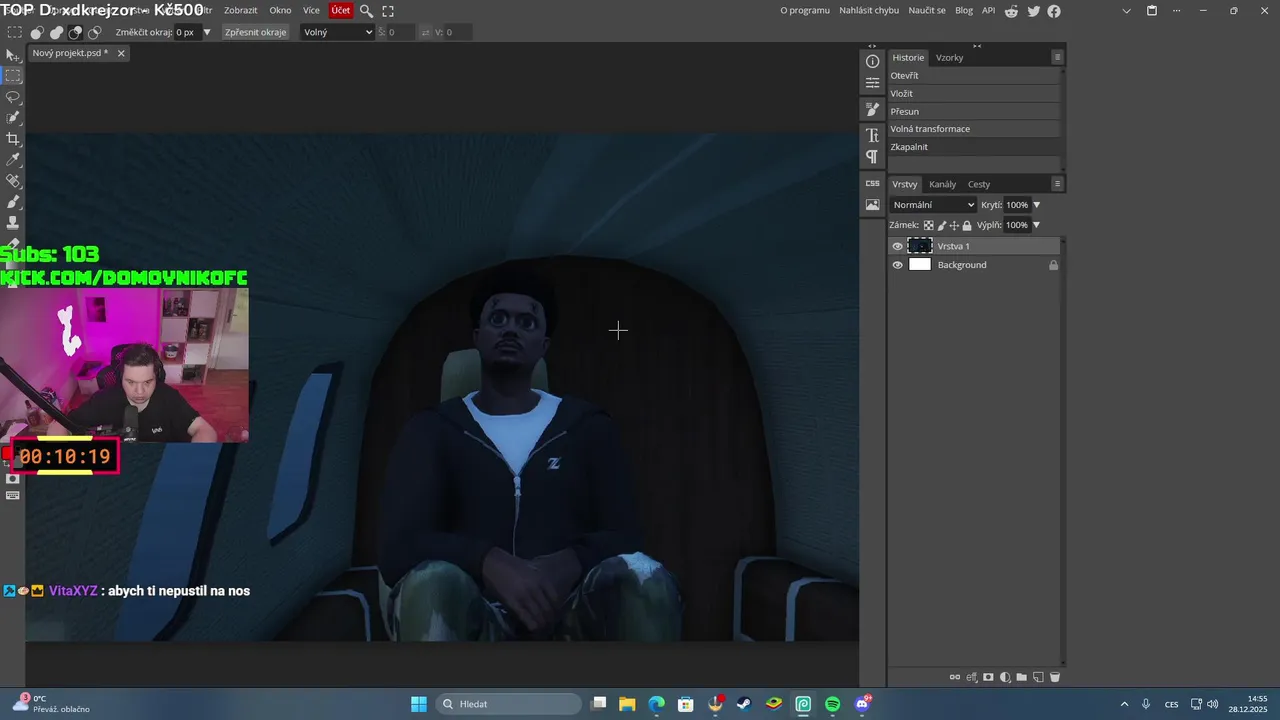The image size is (1280, 720).
Task: Open the History panel options menu
Action: coord(1057,57)
